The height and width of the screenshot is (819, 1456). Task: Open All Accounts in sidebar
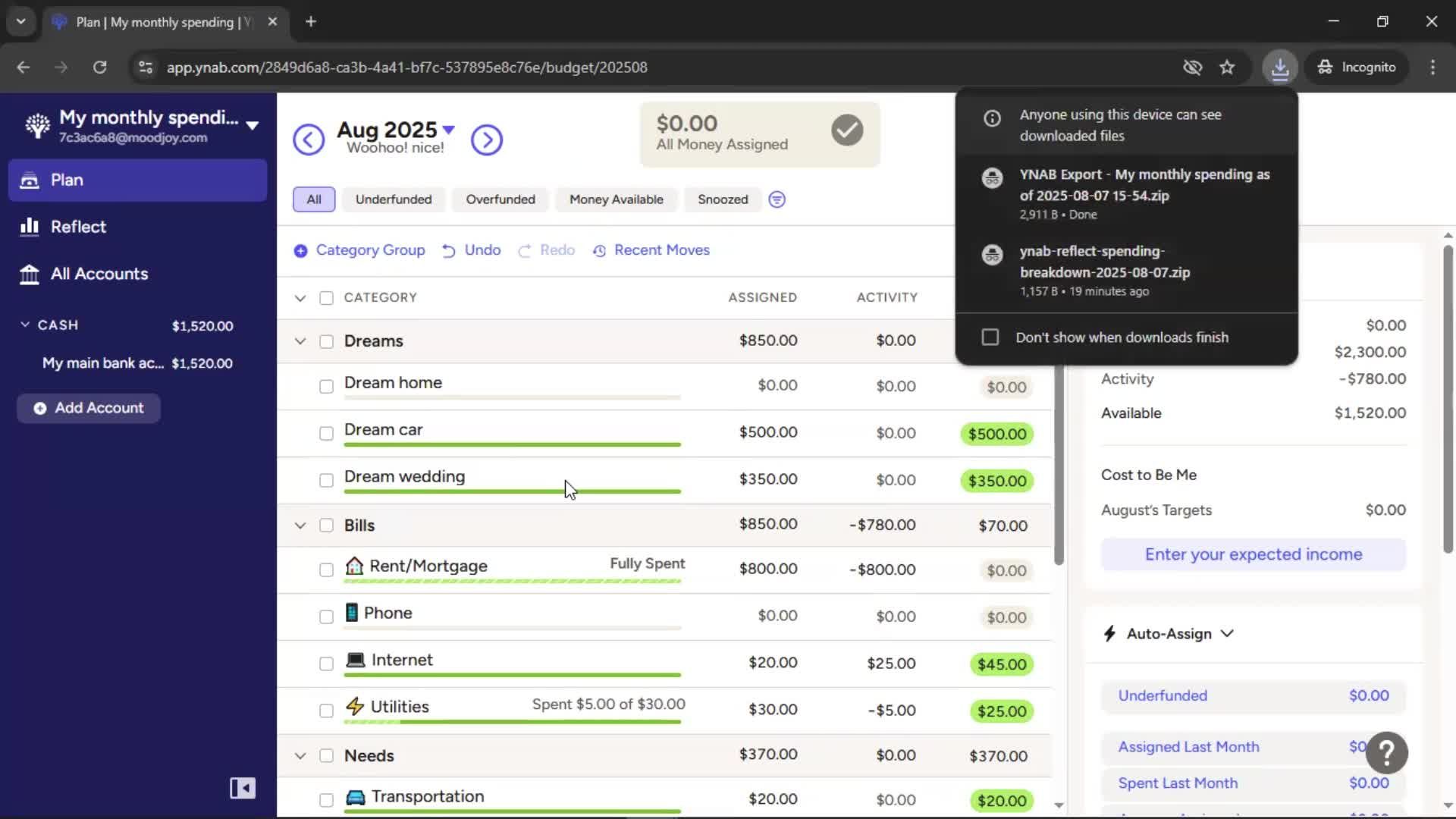point(137,274)
